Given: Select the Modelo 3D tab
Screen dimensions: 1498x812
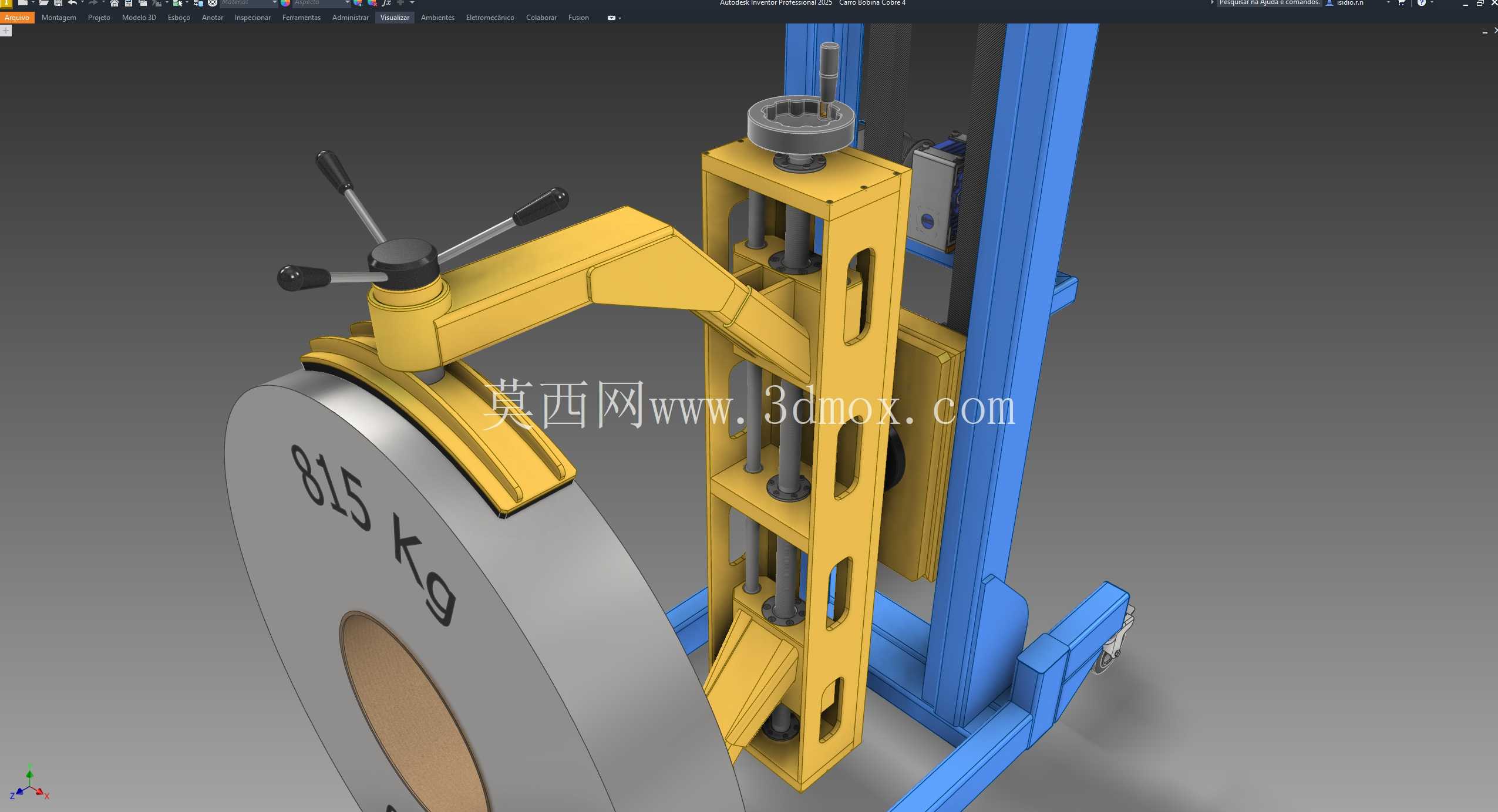Looking at the screenshot, I should tap(139, 18).
